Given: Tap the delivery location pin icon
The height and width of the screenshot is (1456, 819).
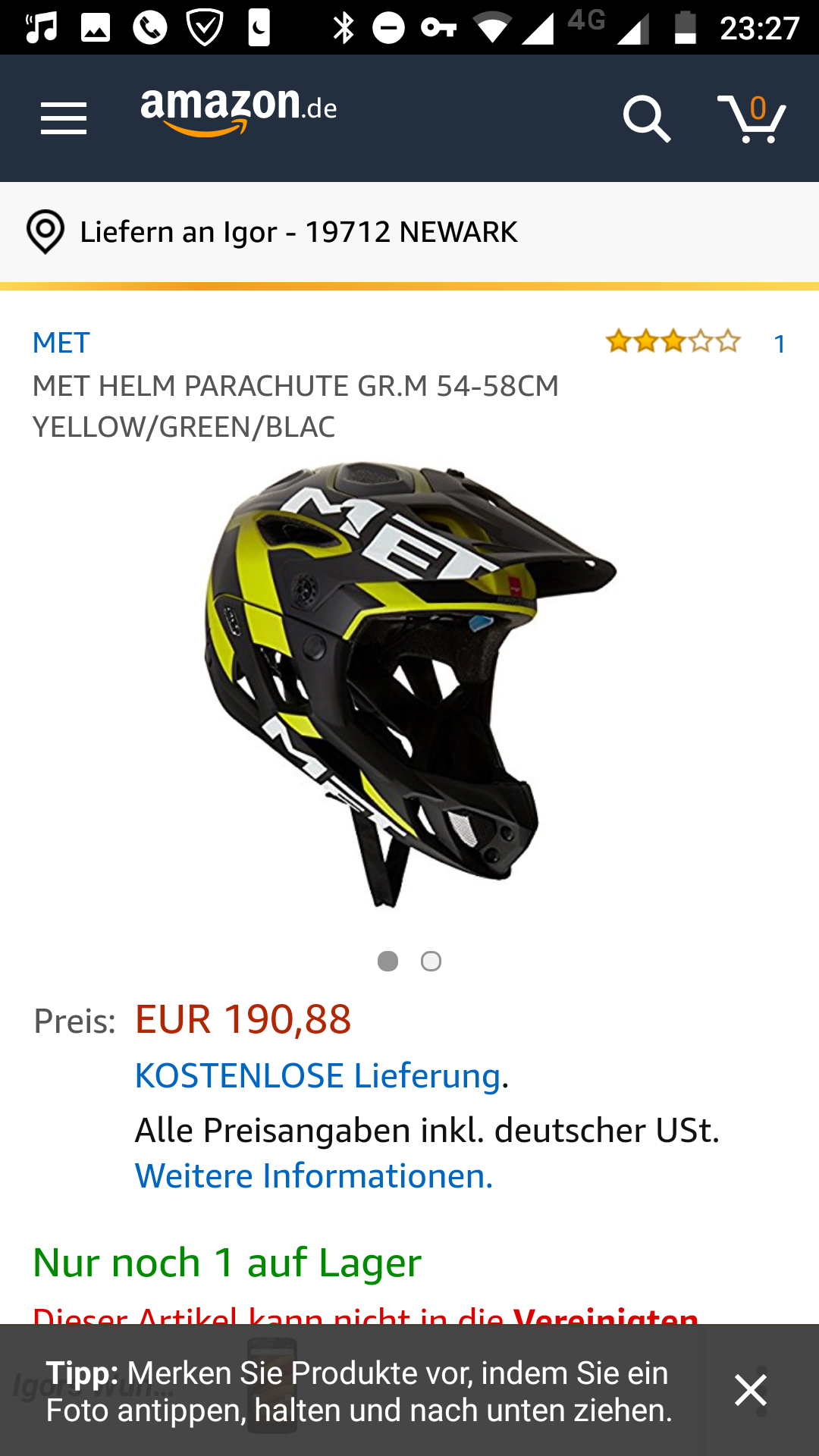Looking at the screenshot, I should click(x=45, y=231).
